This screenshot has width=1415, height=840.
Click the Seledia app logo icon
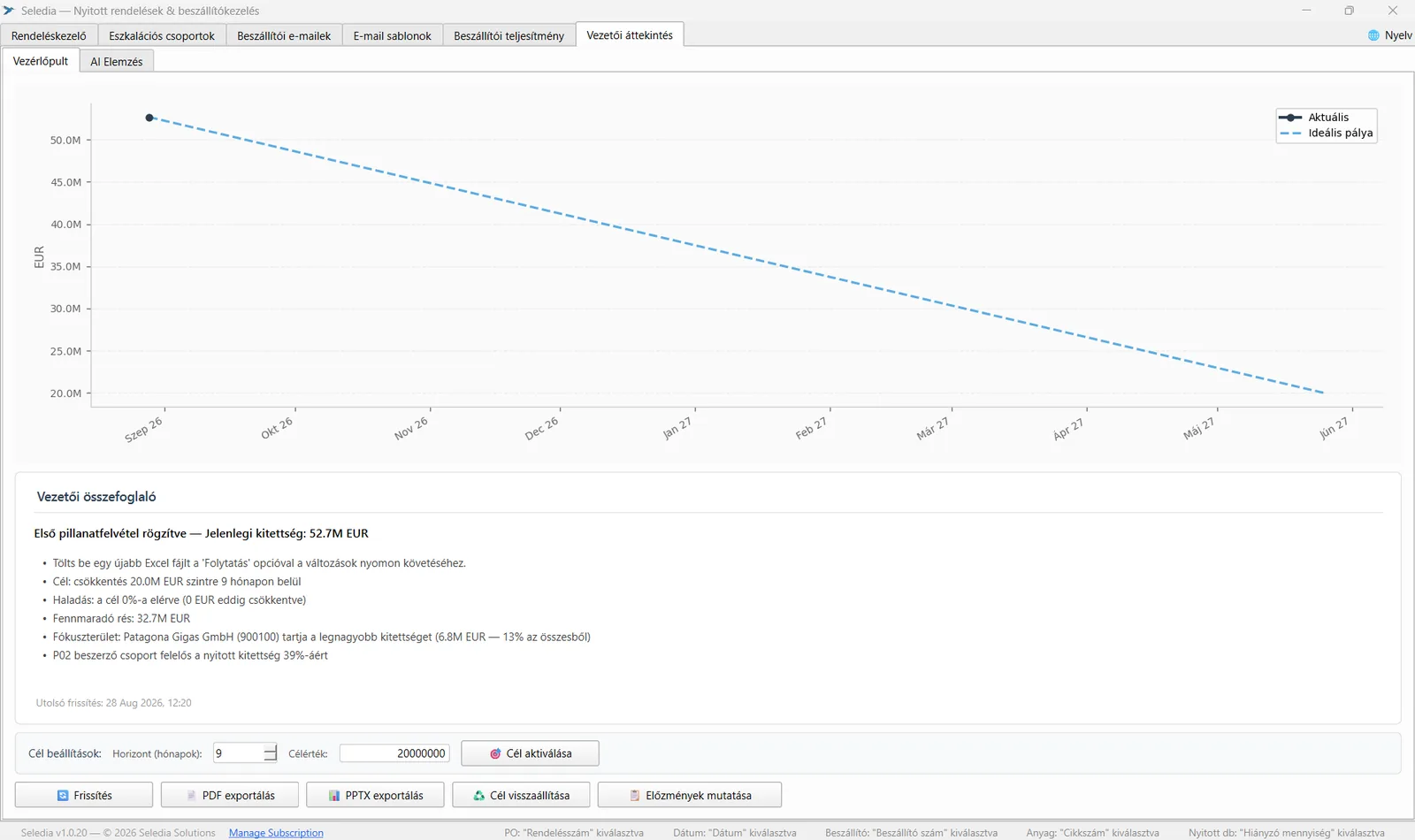9,11
